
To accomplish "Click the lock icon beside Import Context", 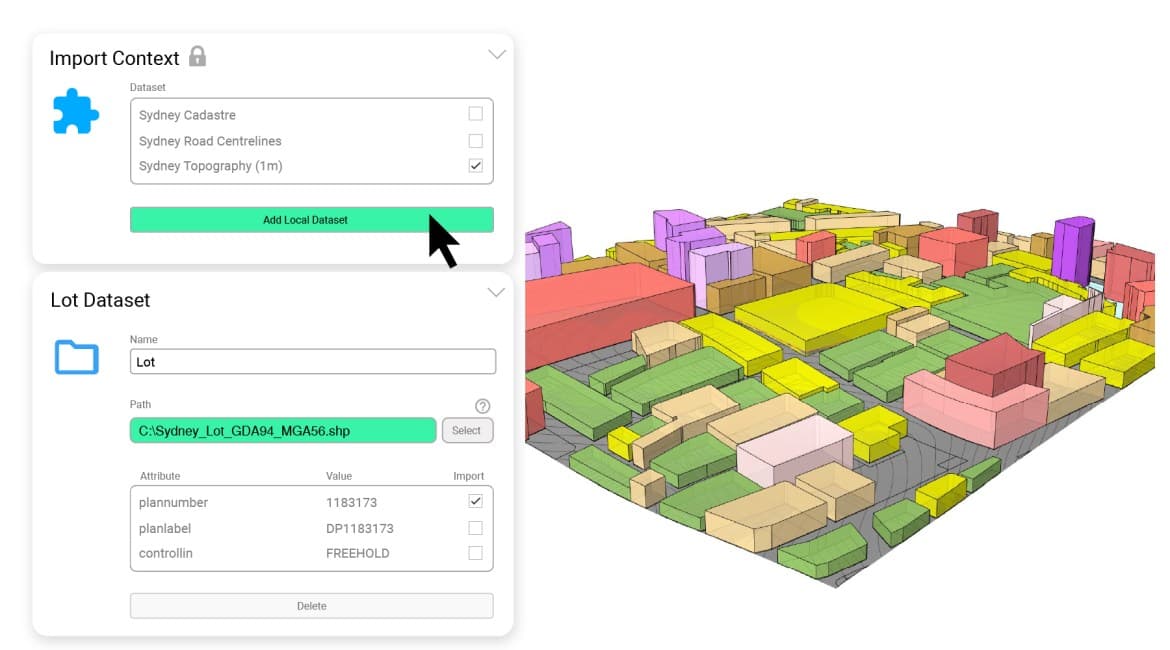I will (x=197, y=56).
